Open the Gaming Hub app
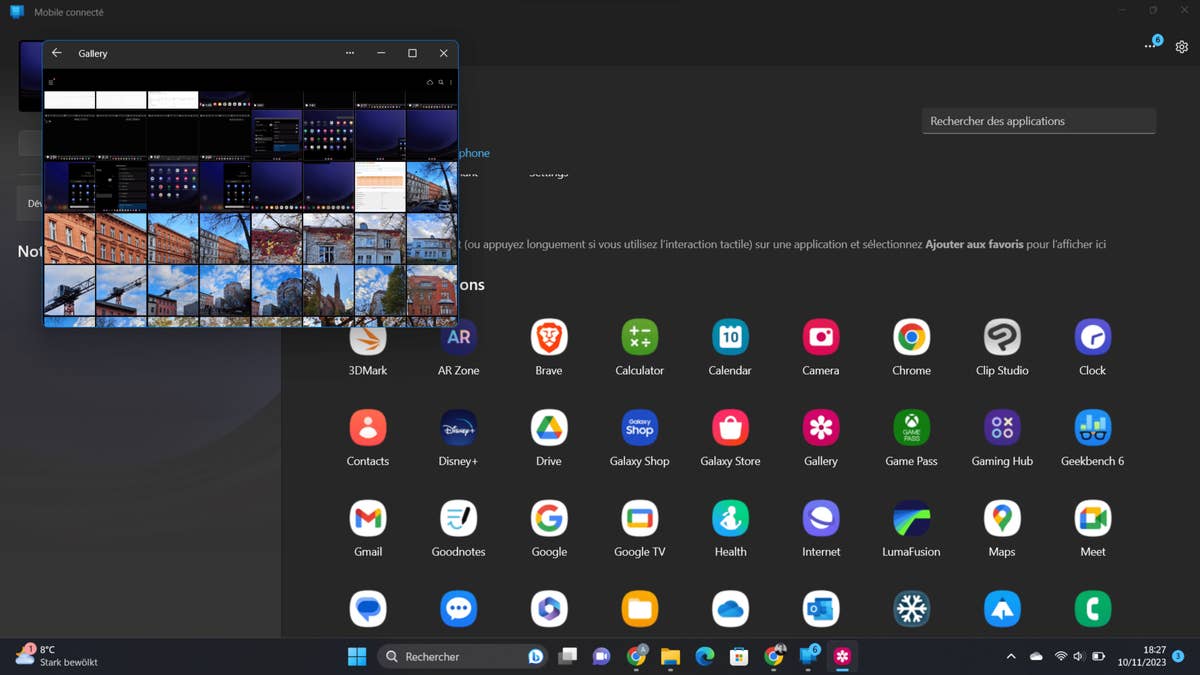The height and width of the screenshot is (675, 1200). point(1001,428)
